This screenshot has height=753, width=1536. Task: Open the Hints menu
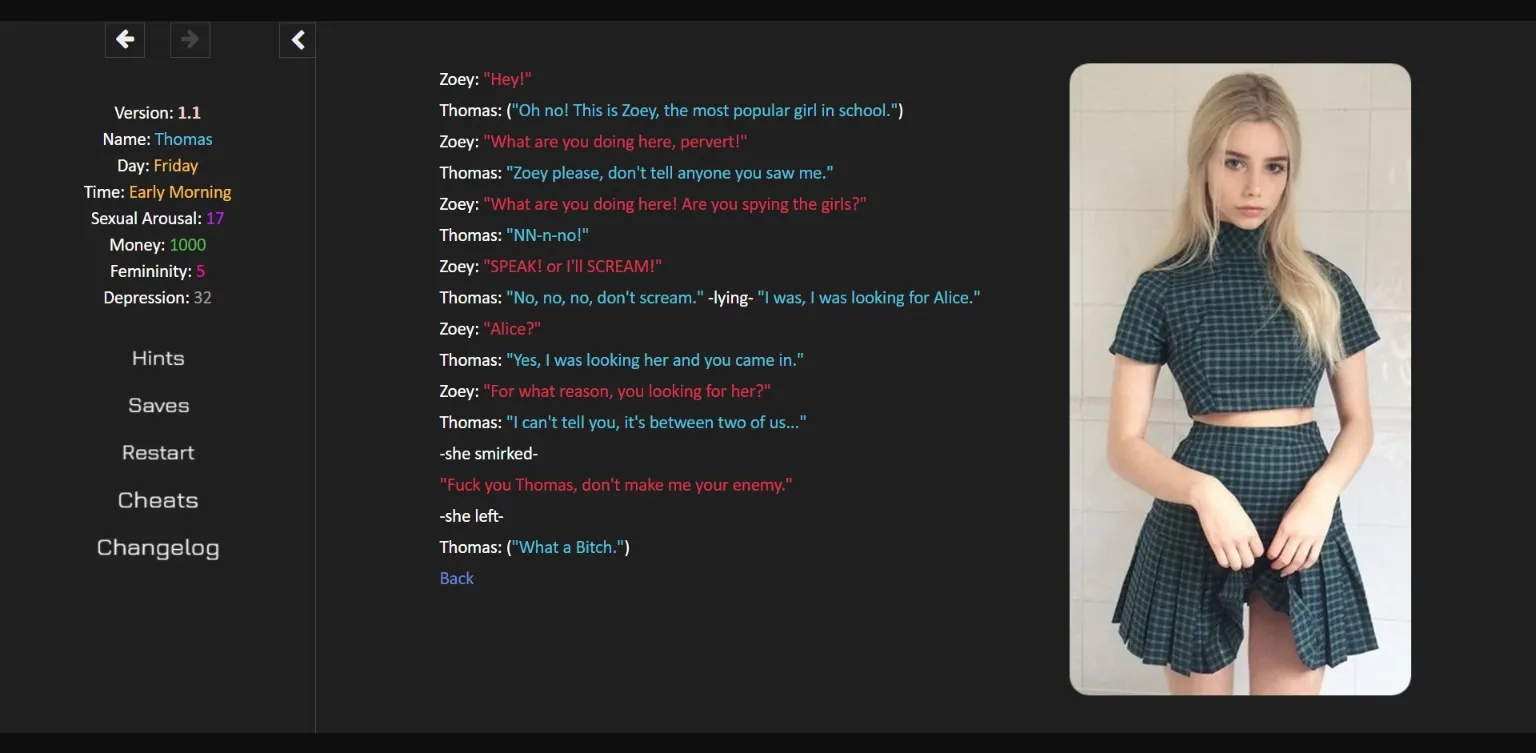click(158, 358)
